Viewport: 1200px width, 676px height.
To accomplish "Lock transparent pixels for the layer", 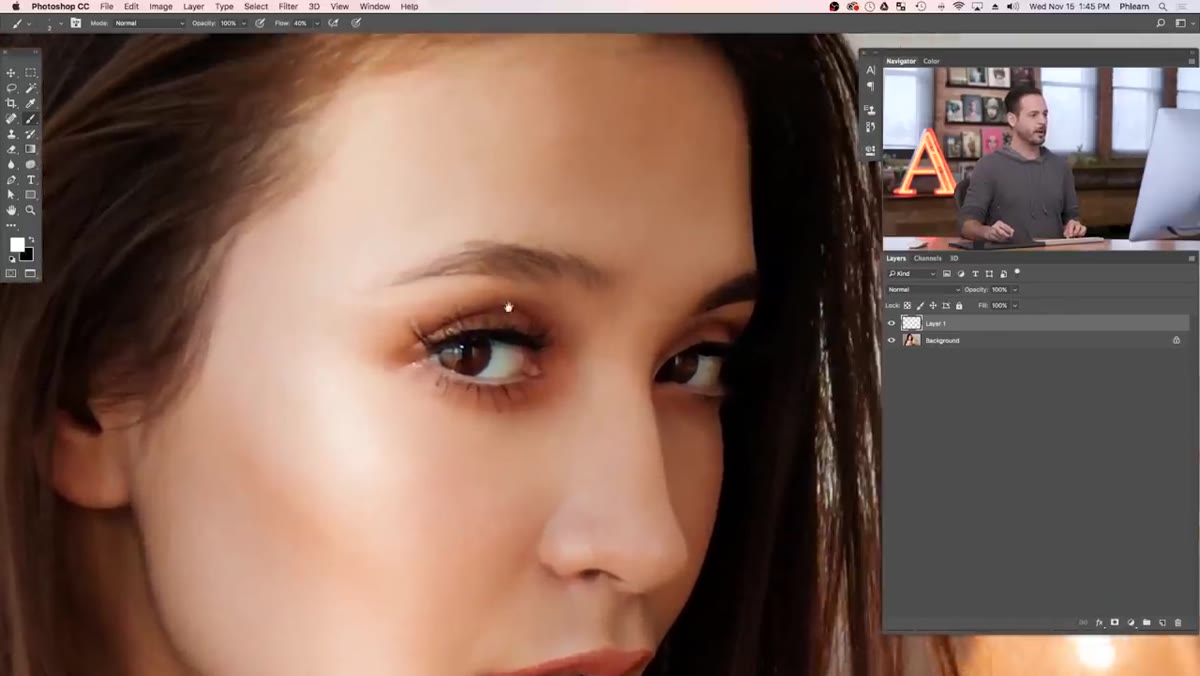I will (x=907, y=305).
